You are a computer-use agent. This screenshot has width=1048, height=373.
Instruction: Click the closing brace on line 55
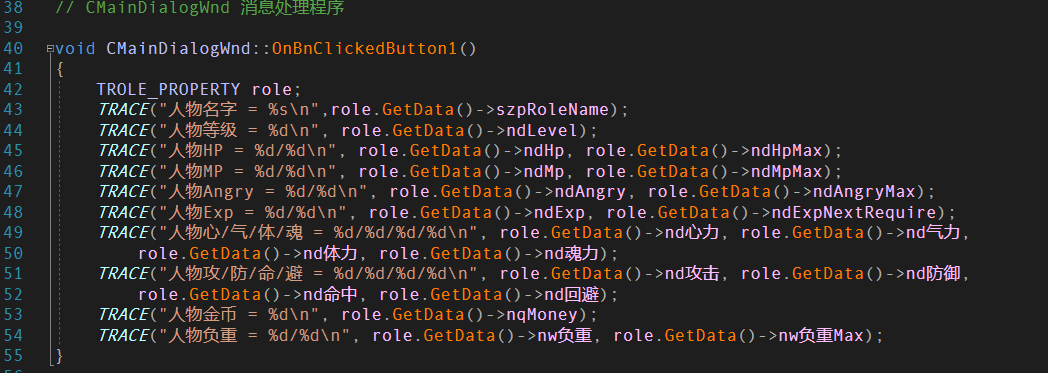pyautogui.click(x=59, y=356)
